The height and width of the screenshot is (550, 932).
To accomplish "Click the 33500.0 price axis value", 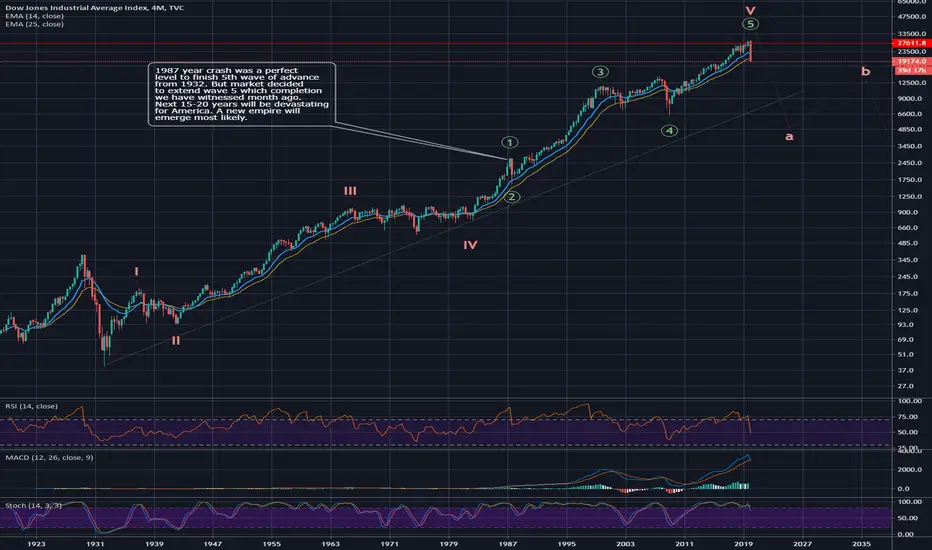I will [912, 34].
